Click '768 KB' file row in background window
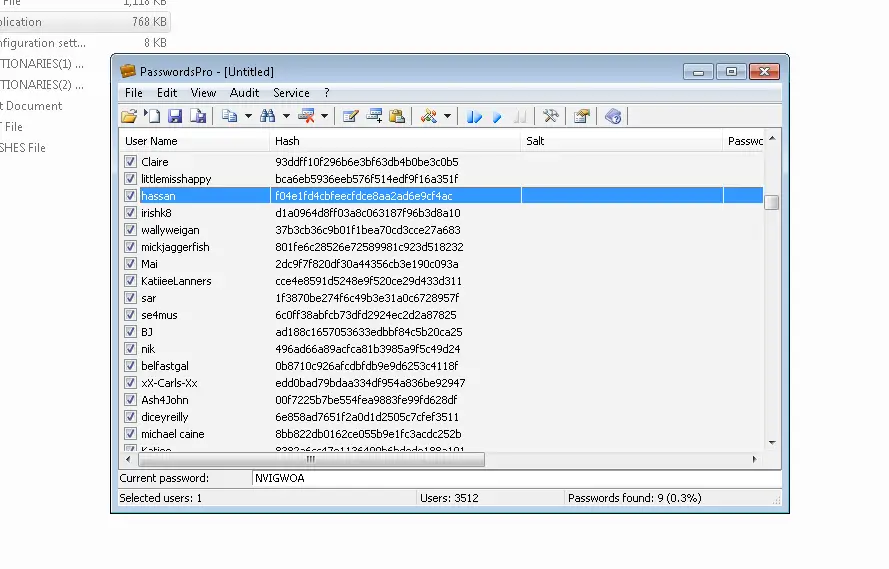The height and width of the screenshot is (569, 889). point(85,22)
